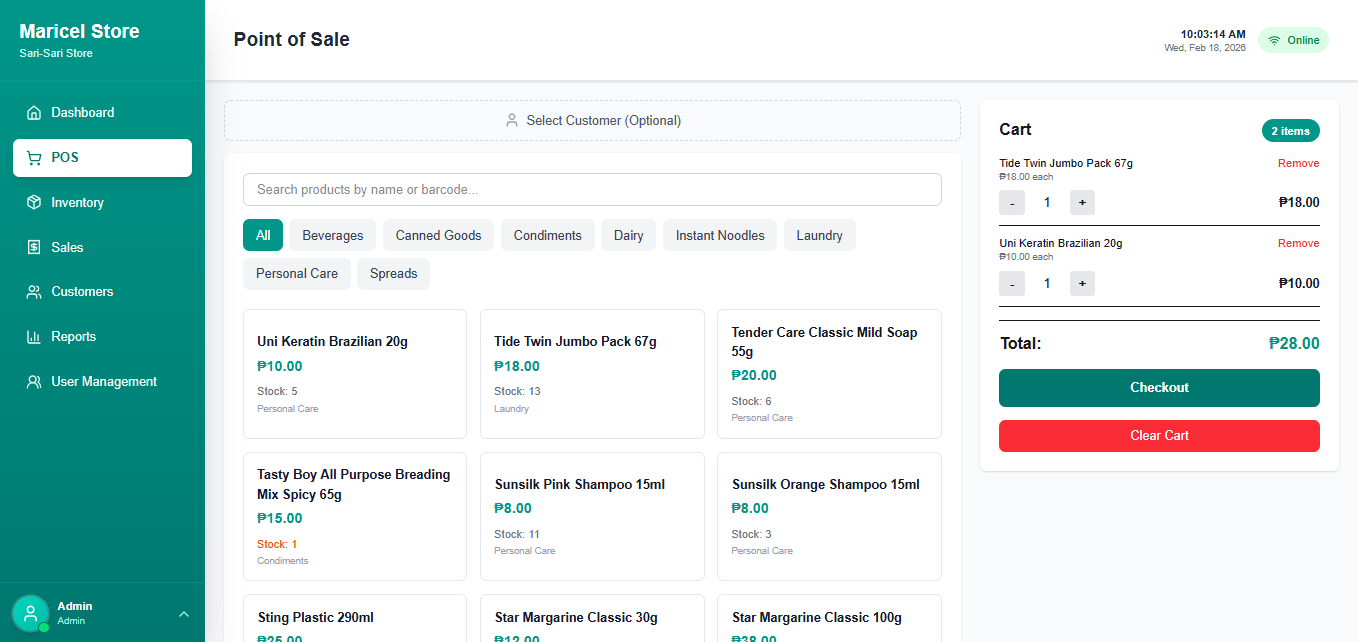Select the All category filter
This screenshot has height=642, width=1358.
coord(263,236)
